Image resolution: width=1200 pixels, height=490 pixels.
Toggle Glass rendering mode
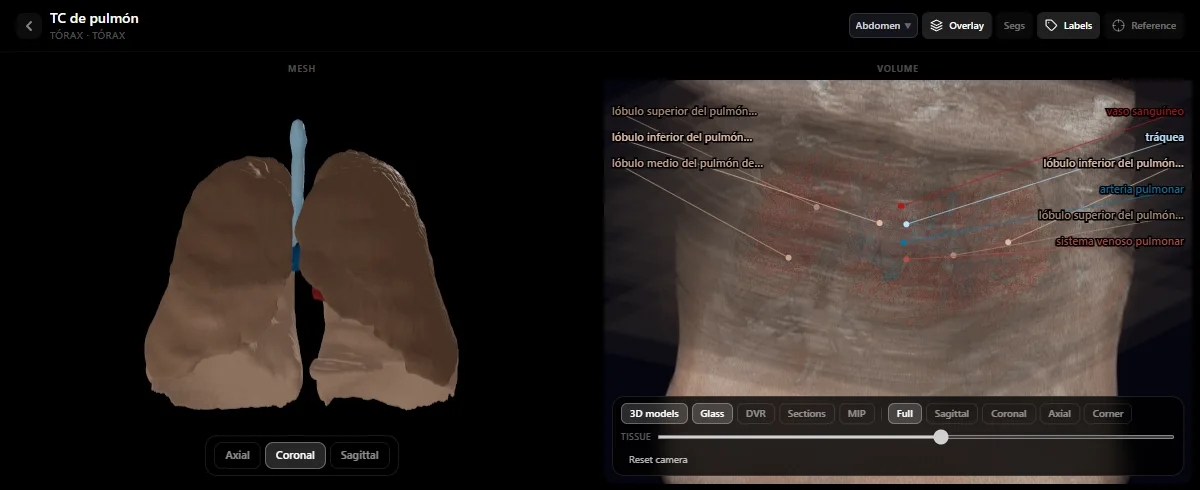coord(712,413)
